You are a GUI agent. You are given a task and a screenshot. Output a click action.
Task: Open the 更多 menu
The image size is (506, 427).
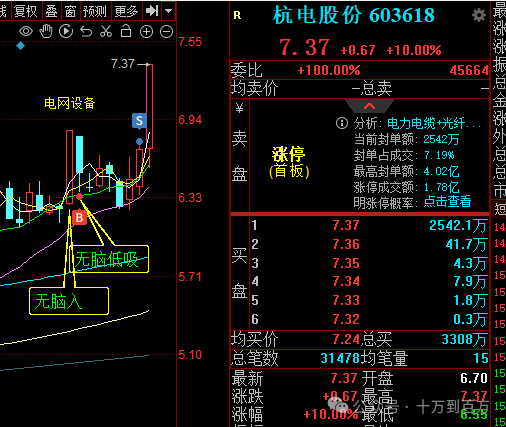point(126,11)
